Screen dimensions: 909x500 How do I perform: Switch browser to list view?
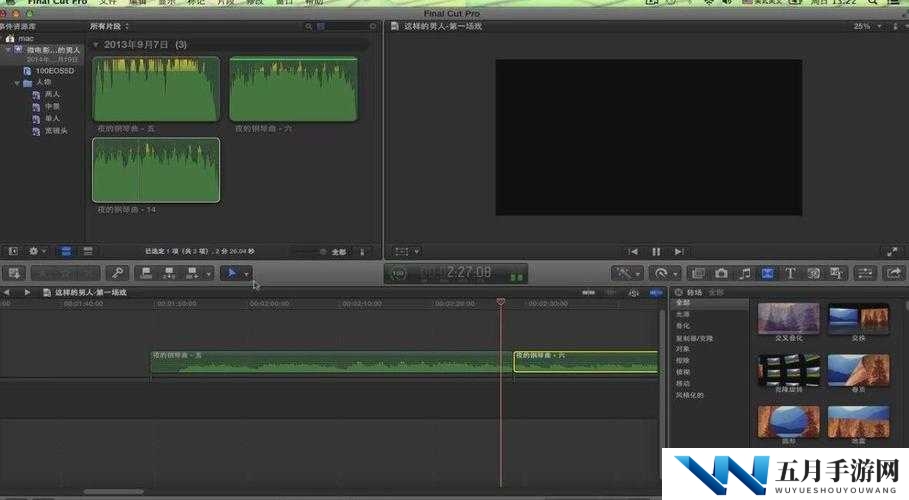click(x=88, y=251)
